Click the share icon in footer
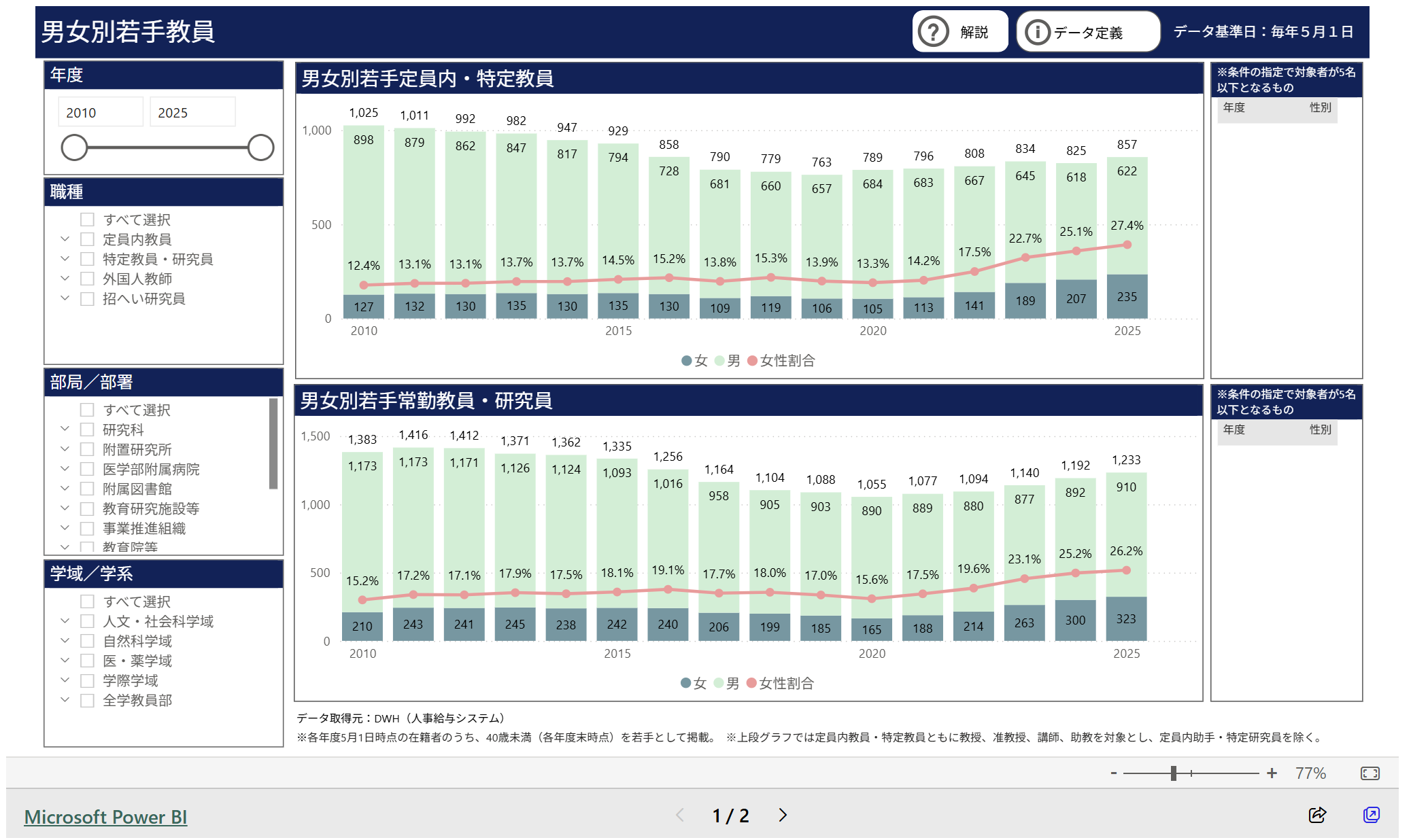The height and width of the screenshot is (840, 1411). [x=1316, y=815]
